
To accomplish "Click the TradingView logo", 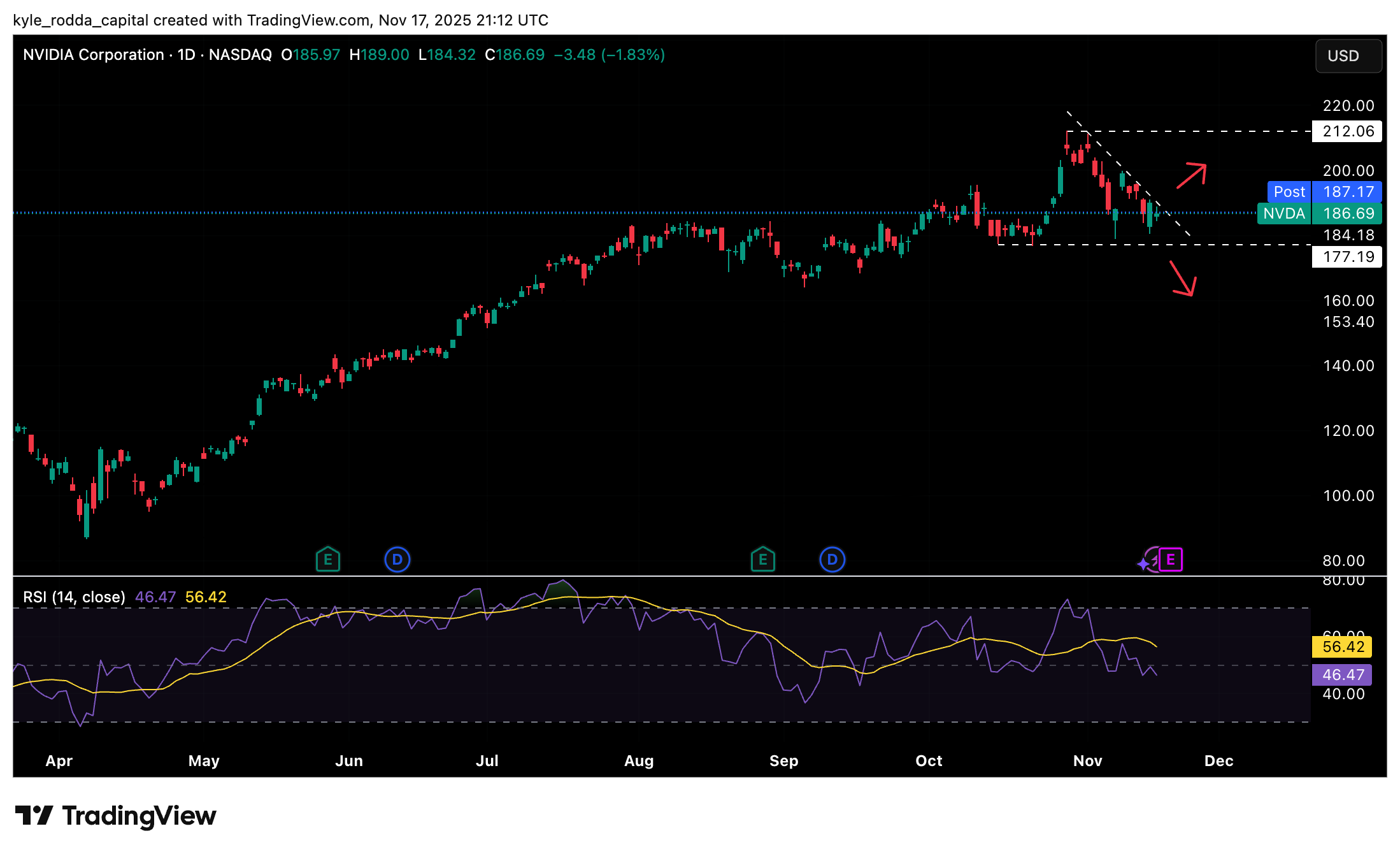I will point(115,816).
